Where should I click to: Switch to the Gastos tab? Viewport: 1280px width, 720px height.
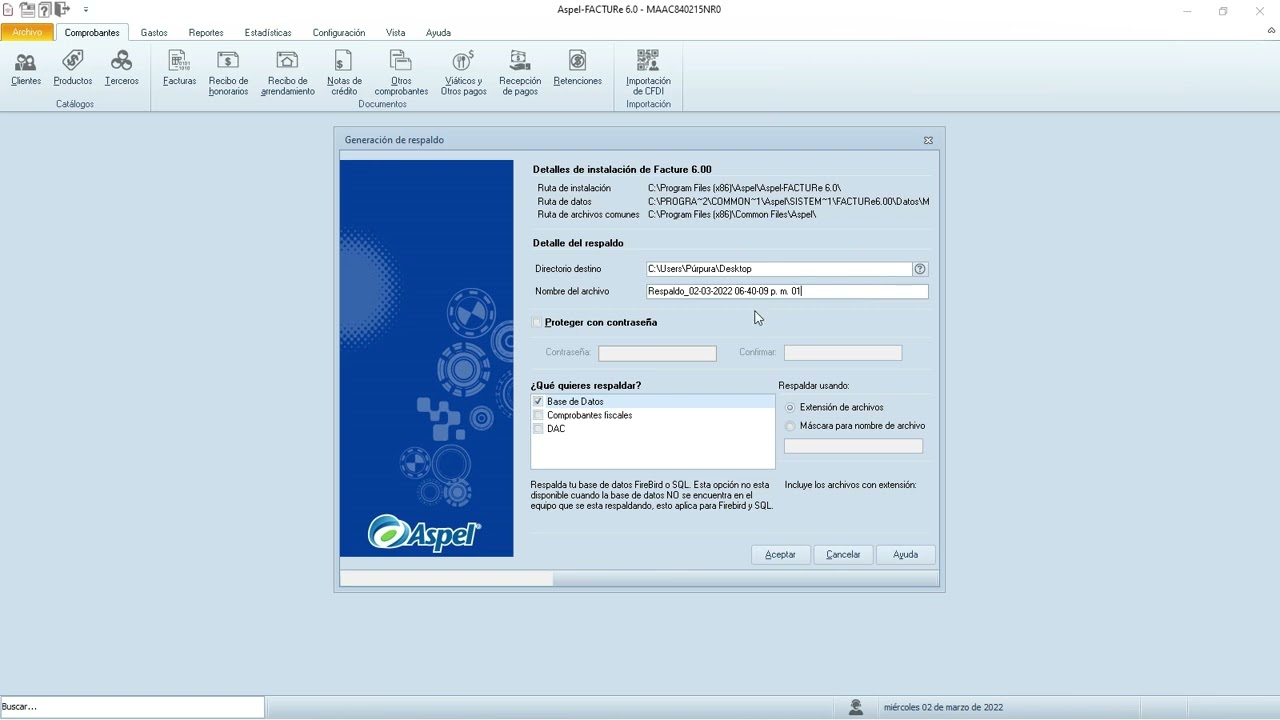coord(154,33)
